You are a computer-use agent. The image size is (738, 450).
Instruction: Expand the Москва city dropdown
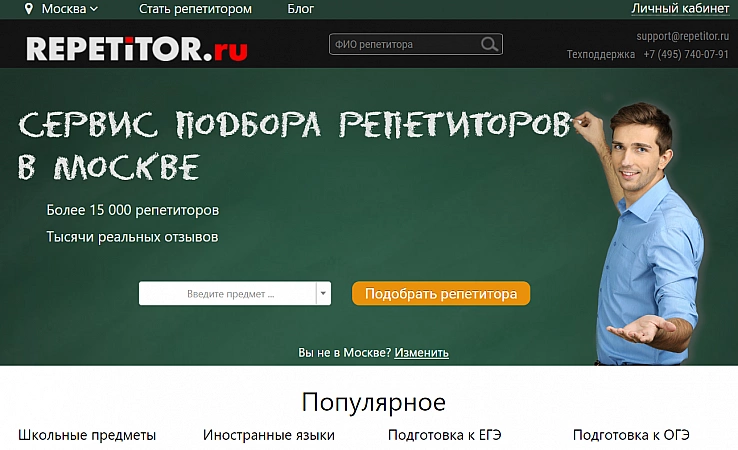[70, 9]
